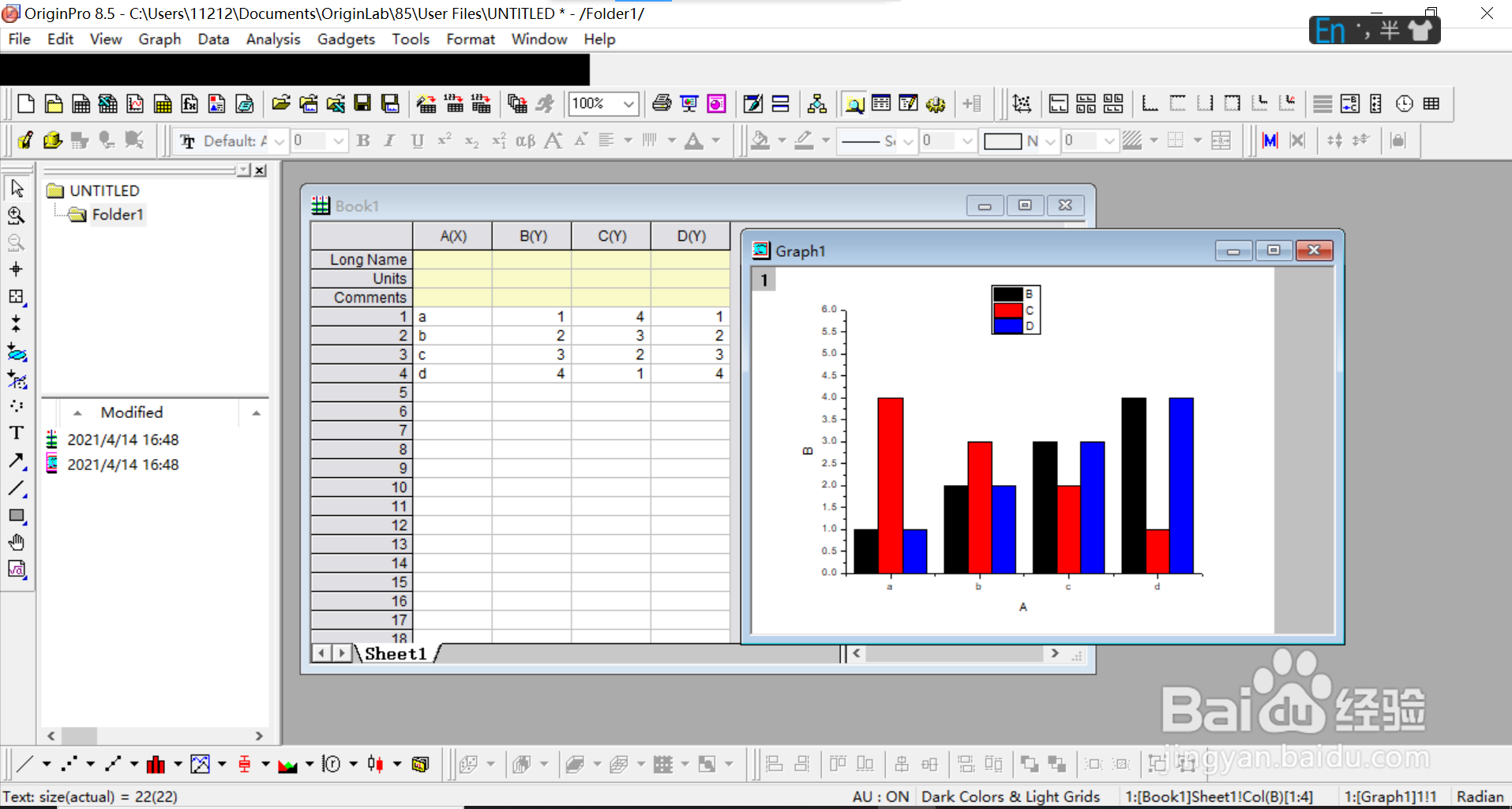Viewport: 1512px width, 809px height.
Task: Open the font color dropdown arrow
Action: 716,141
